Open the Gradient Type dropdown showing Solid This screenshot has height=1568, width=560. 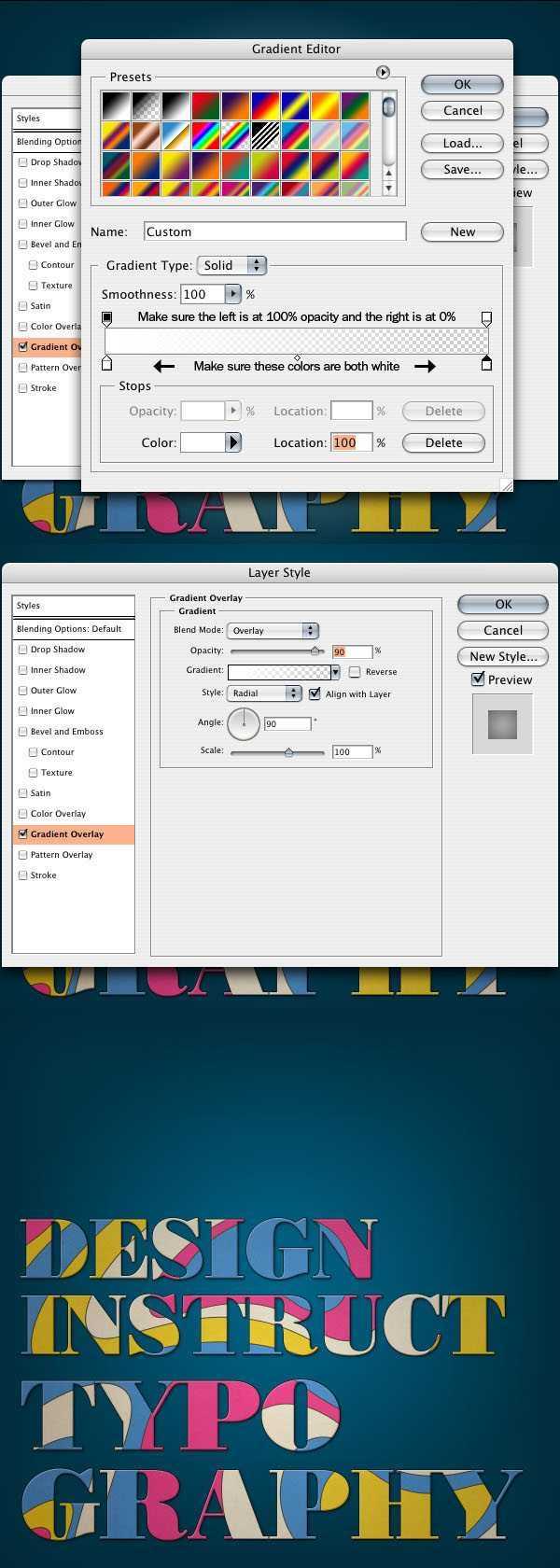[x=232, y=266]
